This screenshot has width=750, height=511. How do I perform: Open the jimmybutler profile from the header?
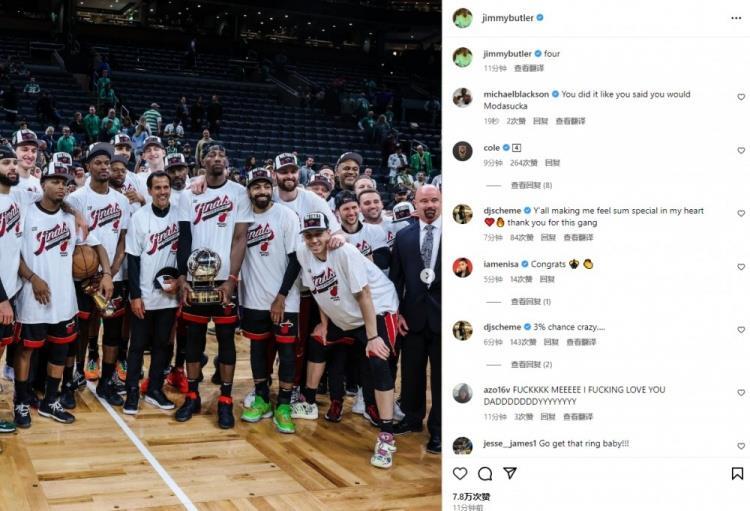(x=507, y=18)
